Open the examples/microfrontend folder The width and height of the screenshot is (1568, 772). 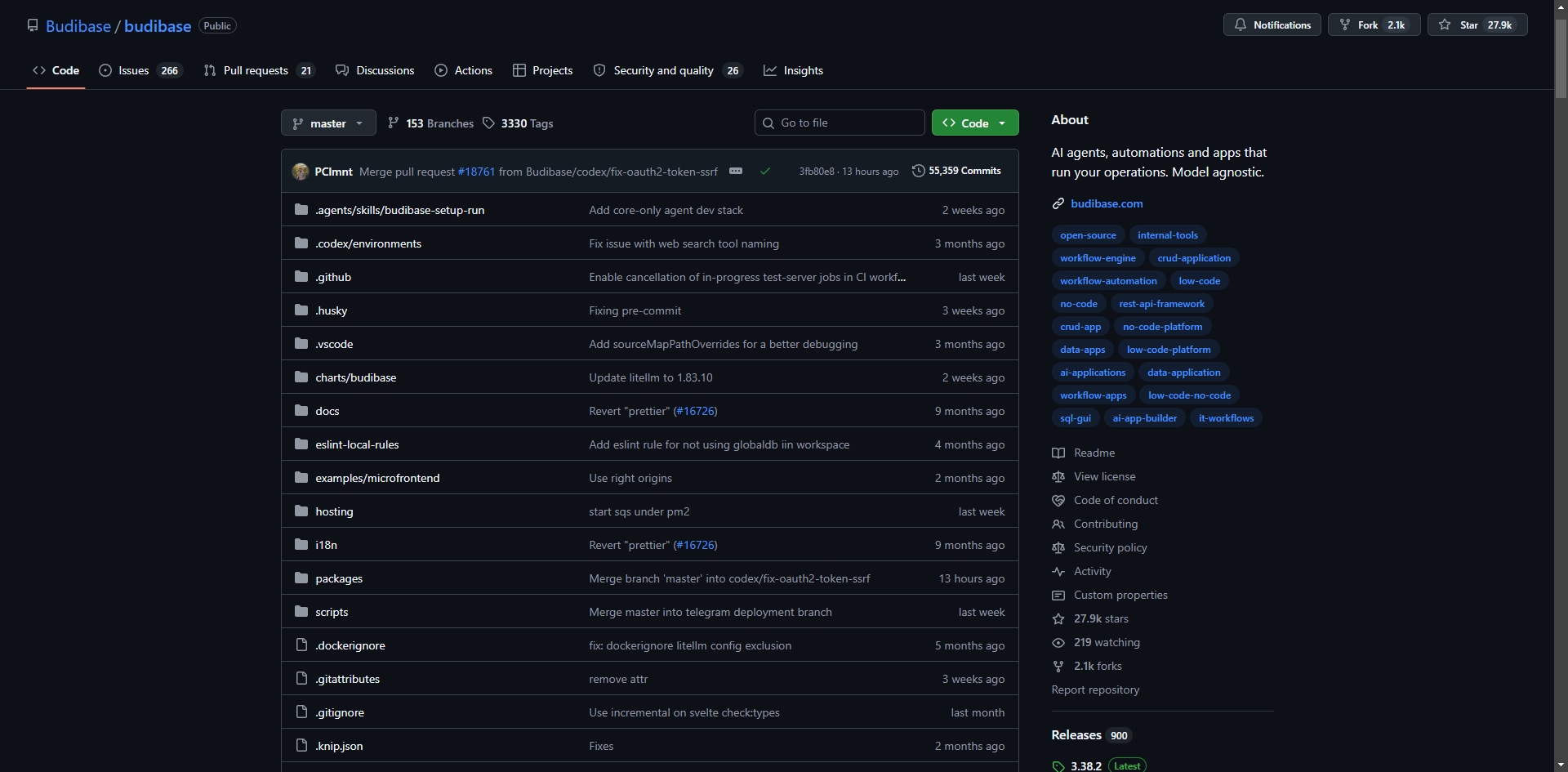coord(377,478)
